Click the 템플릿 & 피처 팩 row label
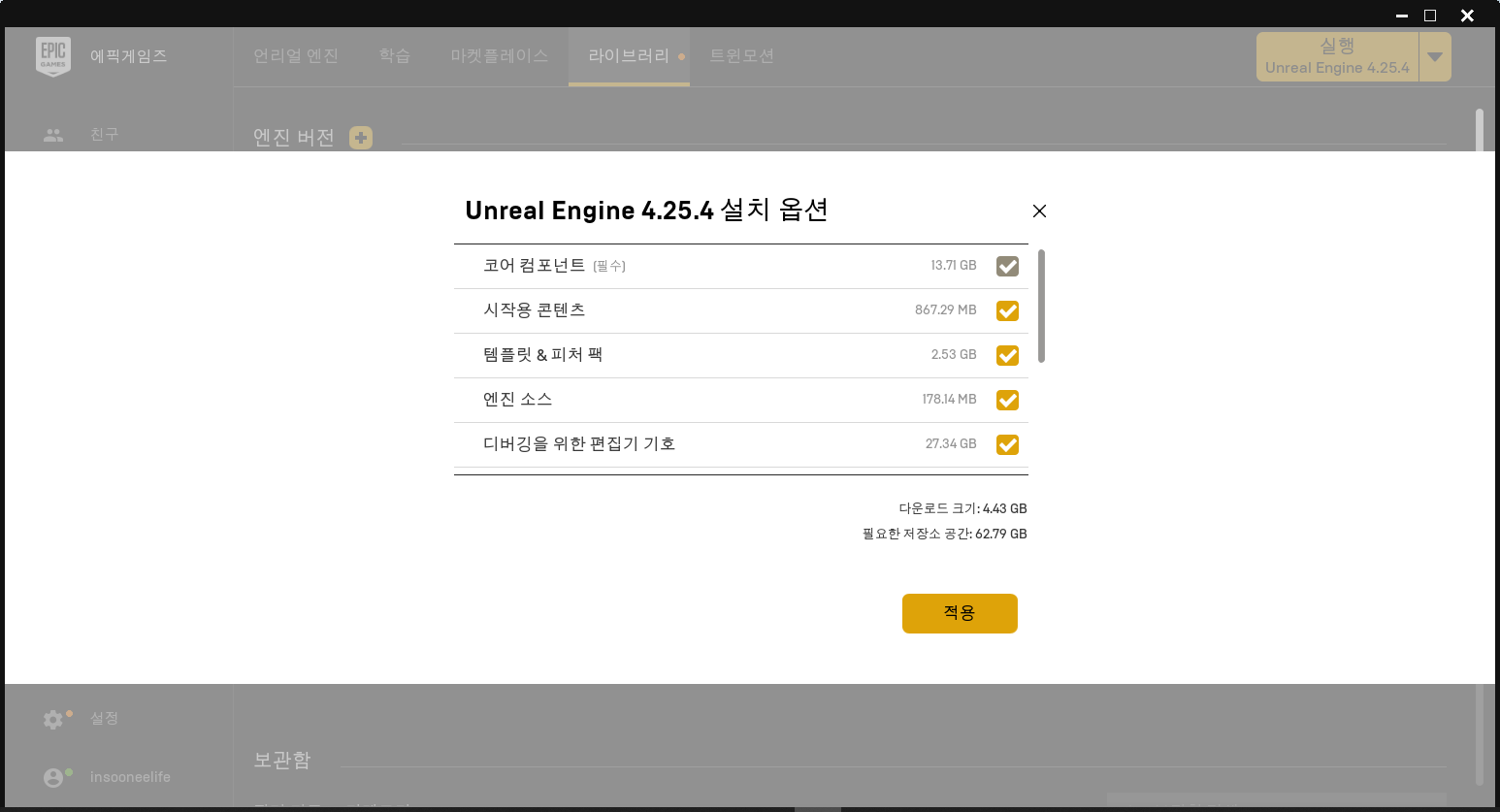Viewport: 1500px width, 812px height. coord(543,354)
